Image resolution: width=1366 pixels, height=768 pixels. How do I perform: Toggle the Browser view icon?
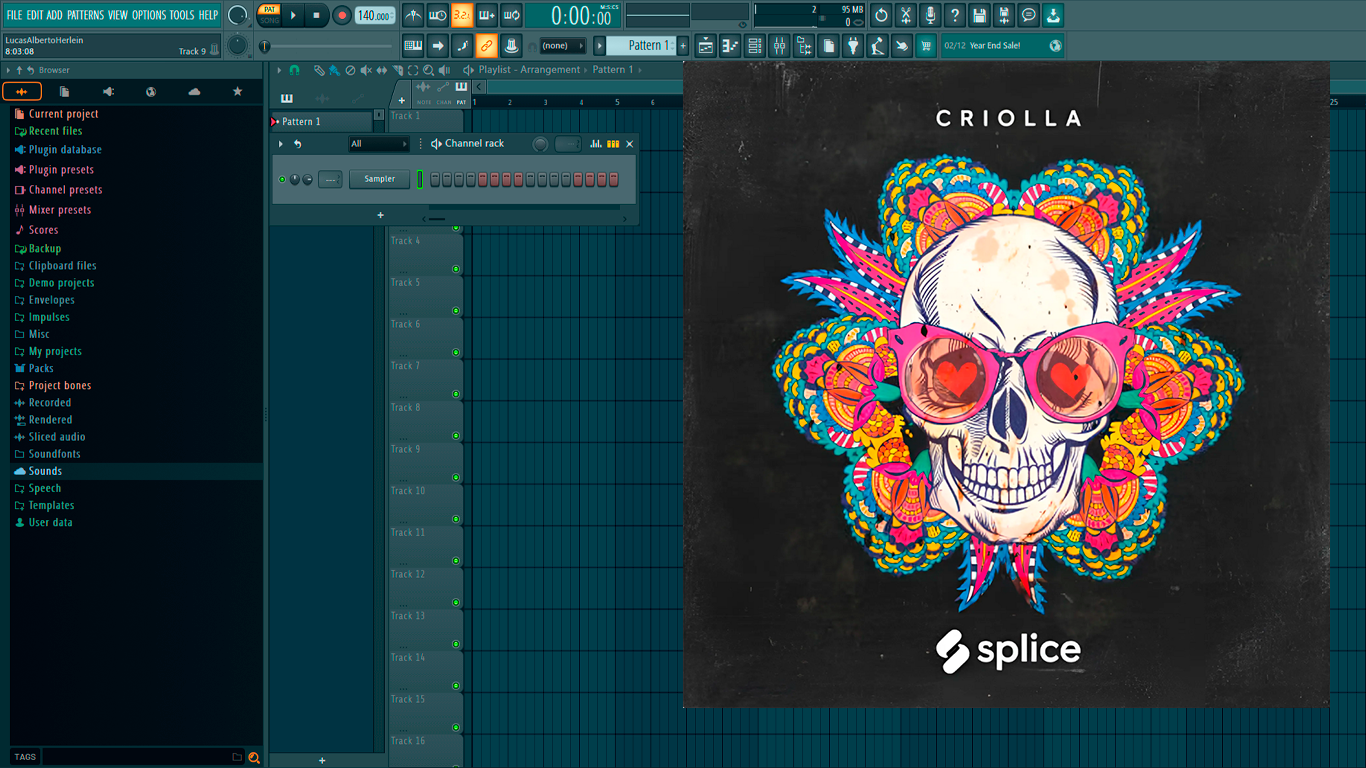(x=804, y=46)
